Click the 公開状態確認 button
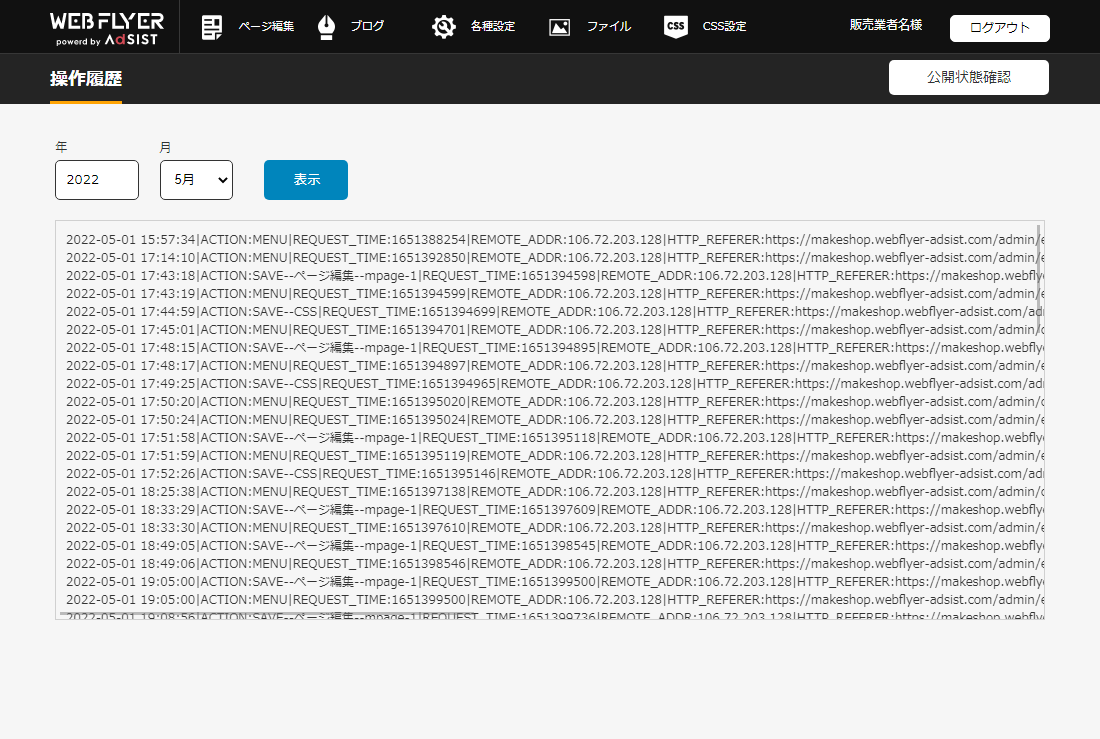1100x739 pixels. (968, 77)
